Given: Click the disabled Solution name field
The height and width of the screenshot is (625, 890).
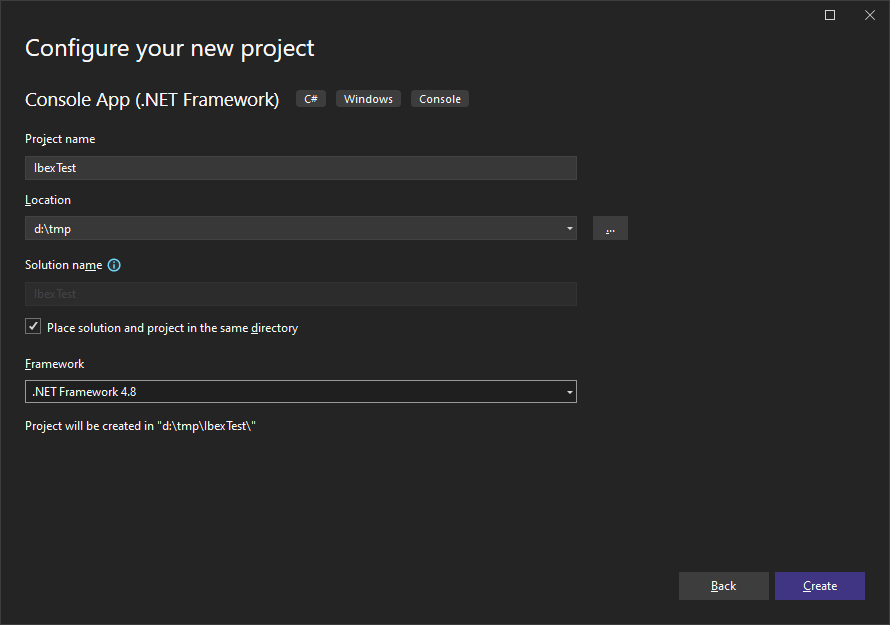Looking at the screenshot, I should click(300, 294).
